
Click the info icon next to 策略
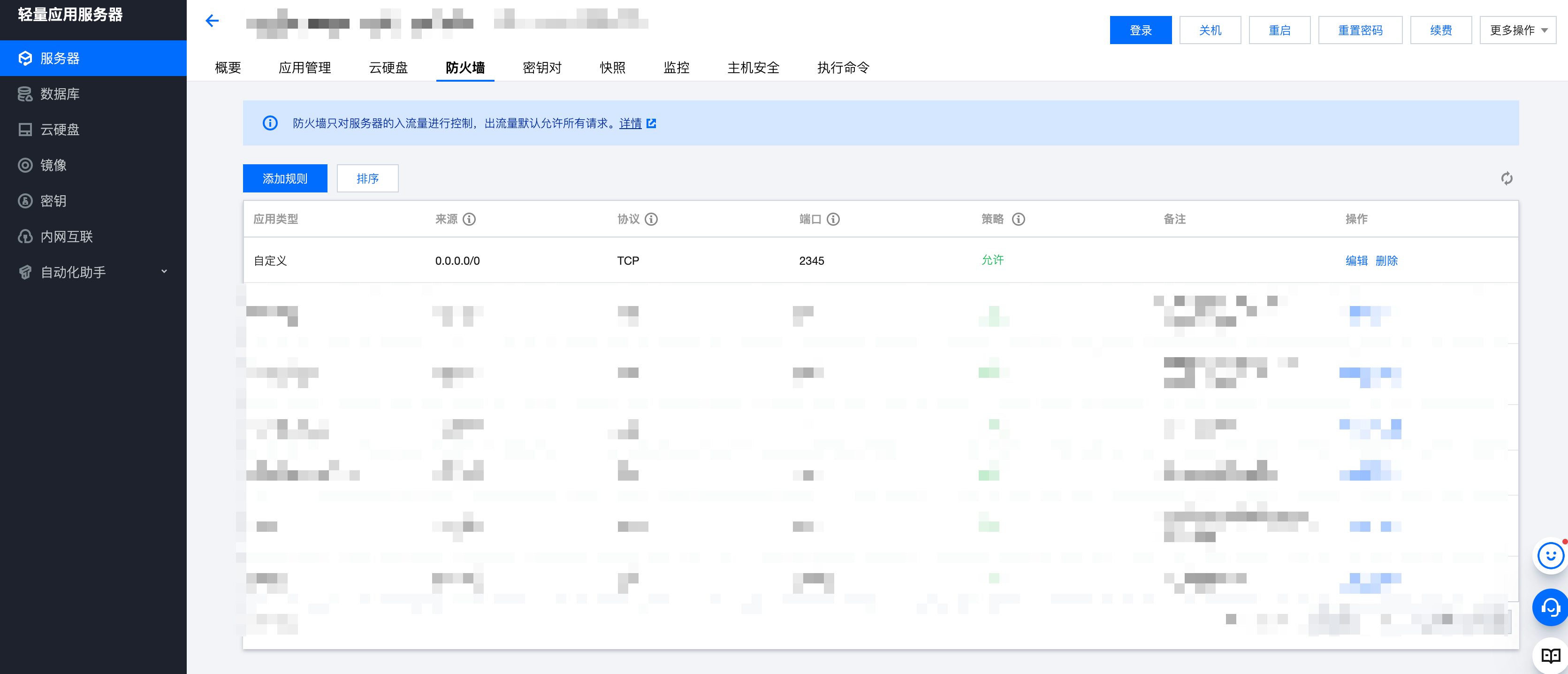[1018, 219]
